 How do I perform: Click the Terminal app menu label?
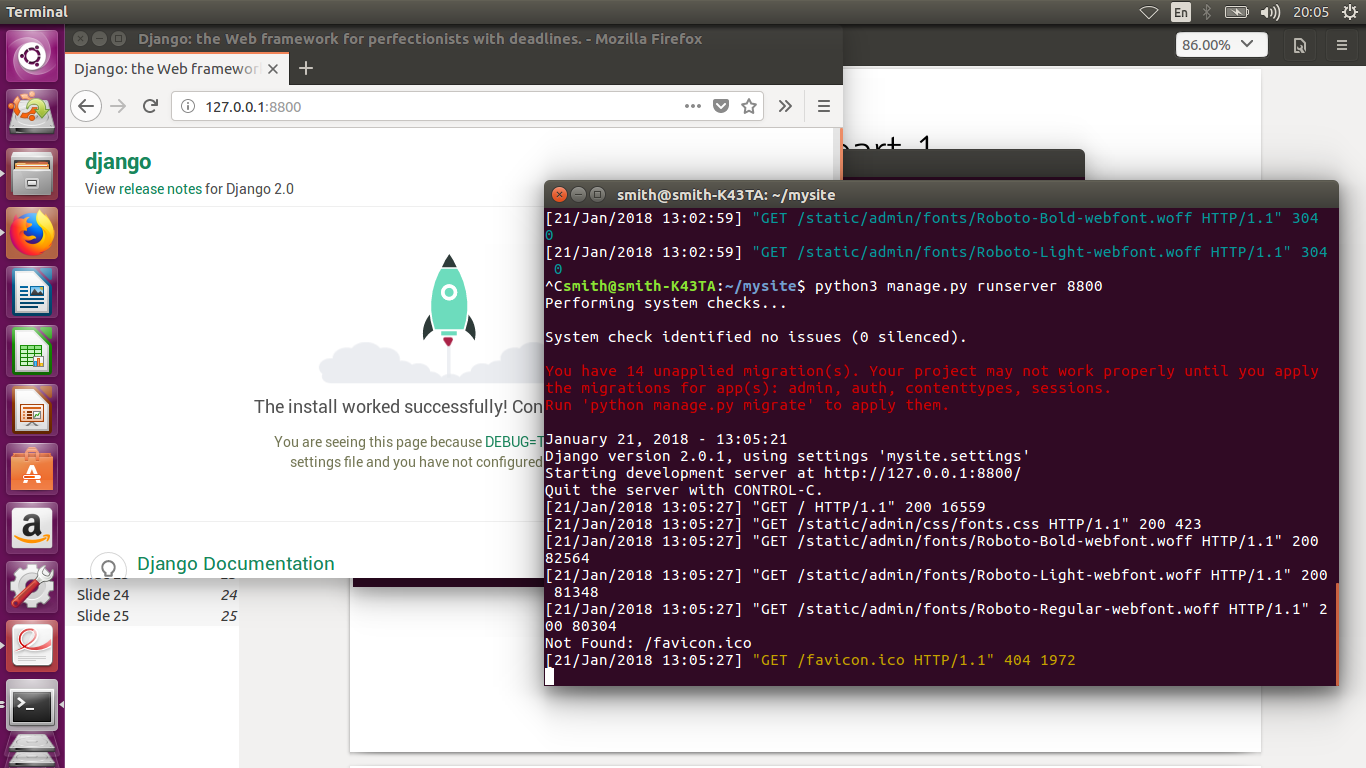[x=37, y=12]
